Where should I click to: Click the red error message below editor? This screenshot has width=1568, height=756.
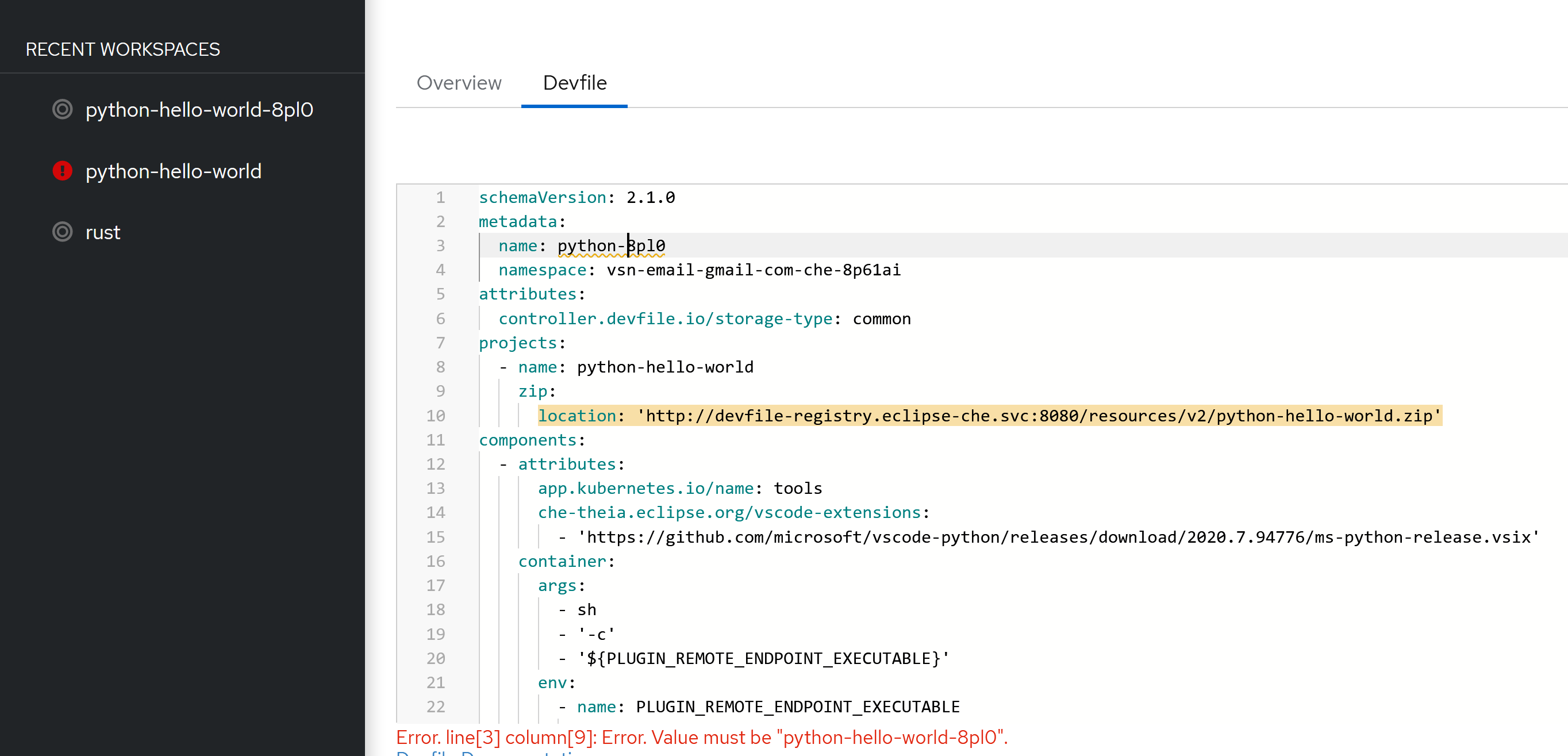pyautogui.click(x=701, y=737)
